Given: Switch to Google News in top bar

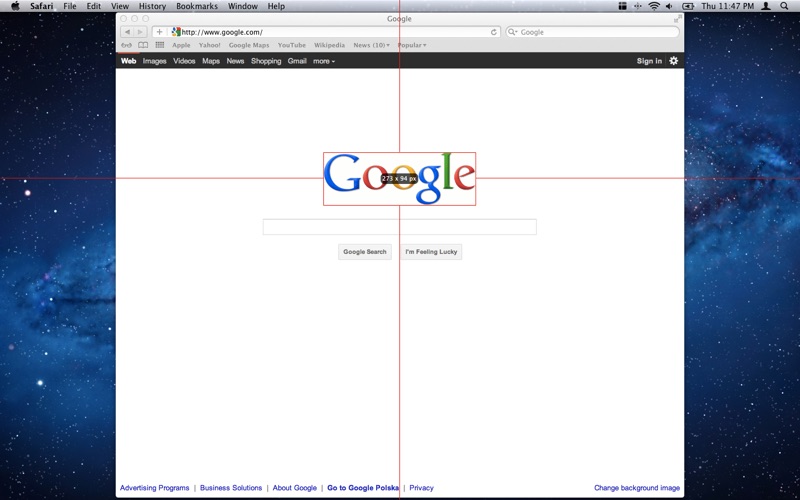Looking at the screenshot, I should pyautogui.click(x=235, y=61).
